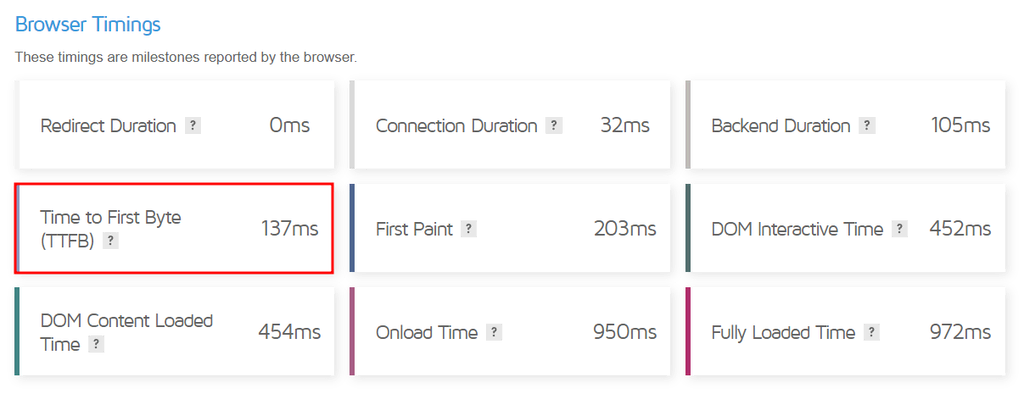The width and height of the screenshot is (1024, 394).
Task: Open Connection Duration help question mark
Action: [554, 125]
